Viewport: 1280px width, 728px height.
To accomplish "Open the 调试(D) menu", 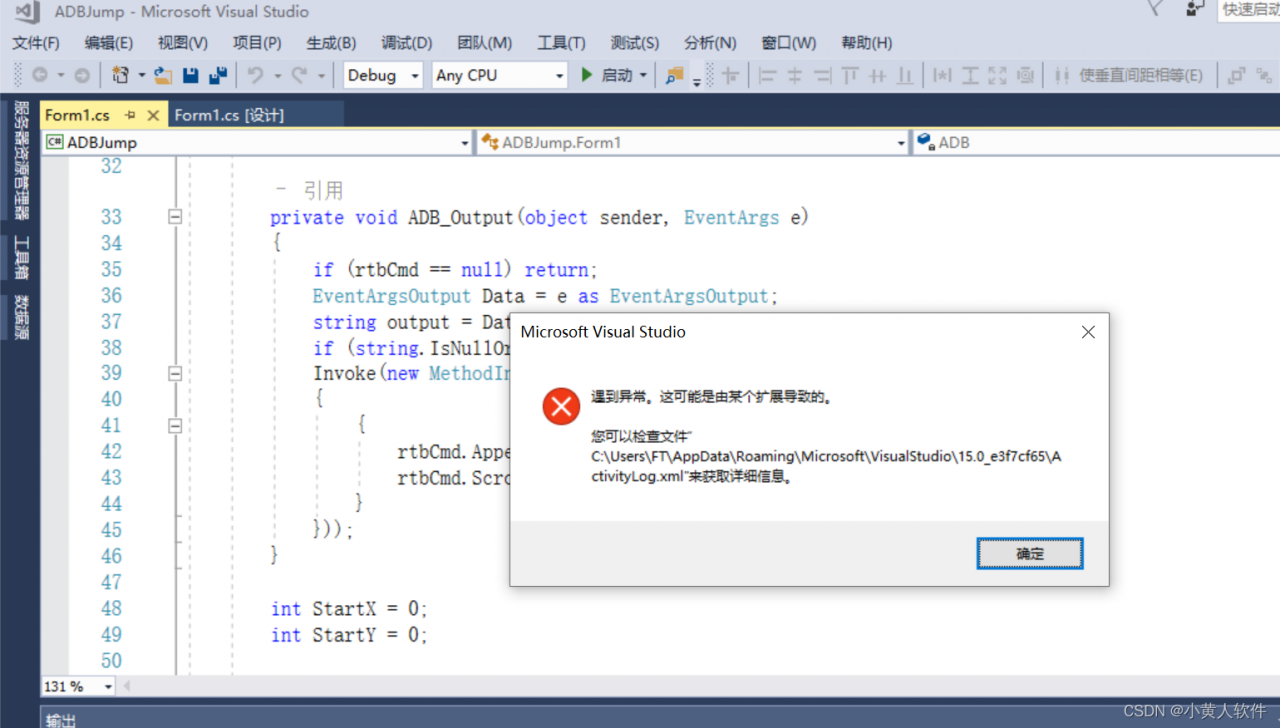I will click(x=406, y=43).
